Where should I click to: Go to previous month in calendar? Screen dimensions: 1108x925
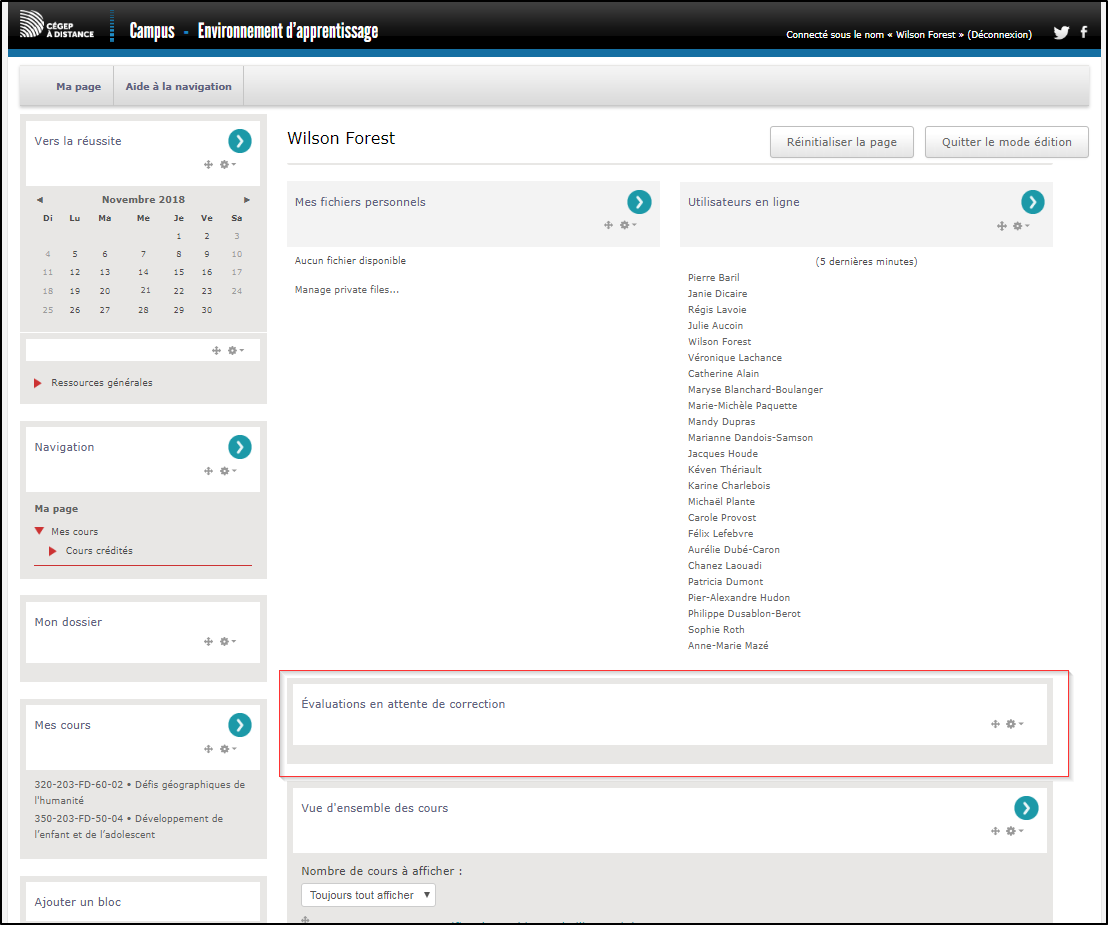pos(39,200)
